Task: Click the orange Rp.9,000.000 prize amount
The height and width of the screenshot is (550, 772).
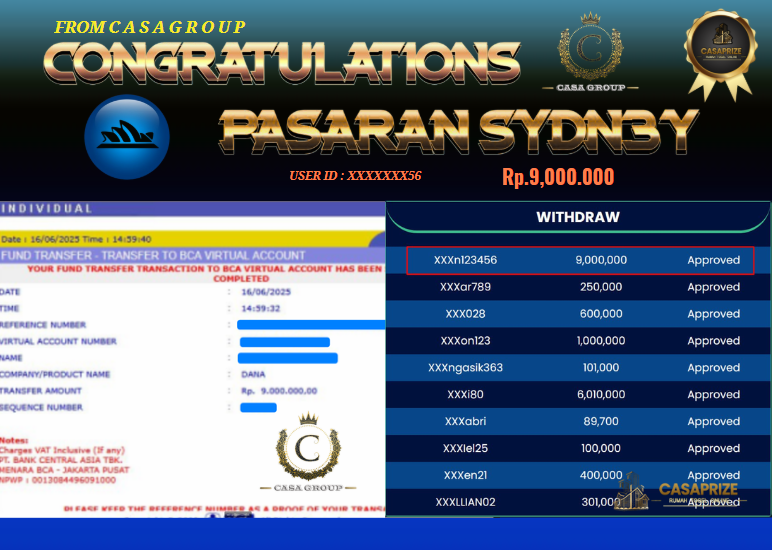Action: click(x=558, y=178)
